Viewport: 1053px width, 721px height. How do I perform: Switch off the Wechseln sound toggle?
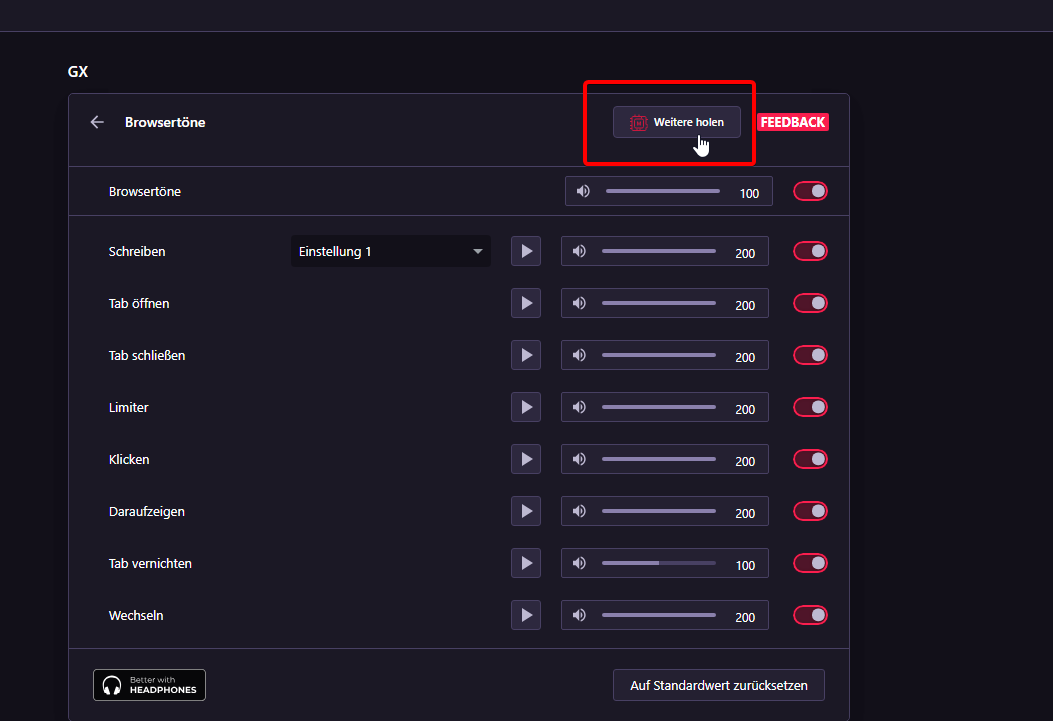pyautogui.click(x=810, y=615)
